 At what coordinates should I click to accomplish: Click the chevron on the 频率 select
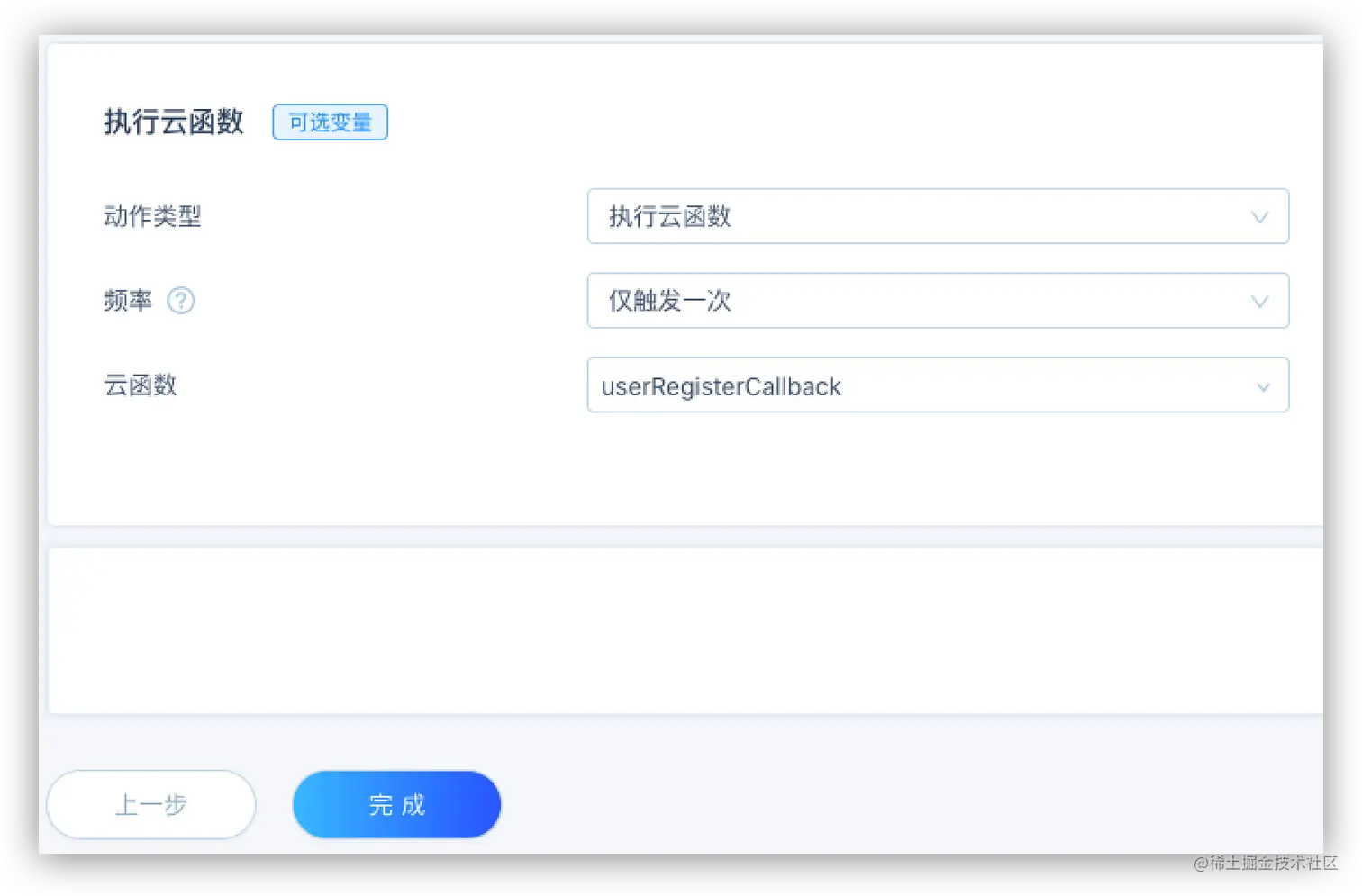tap(1259, 301)
